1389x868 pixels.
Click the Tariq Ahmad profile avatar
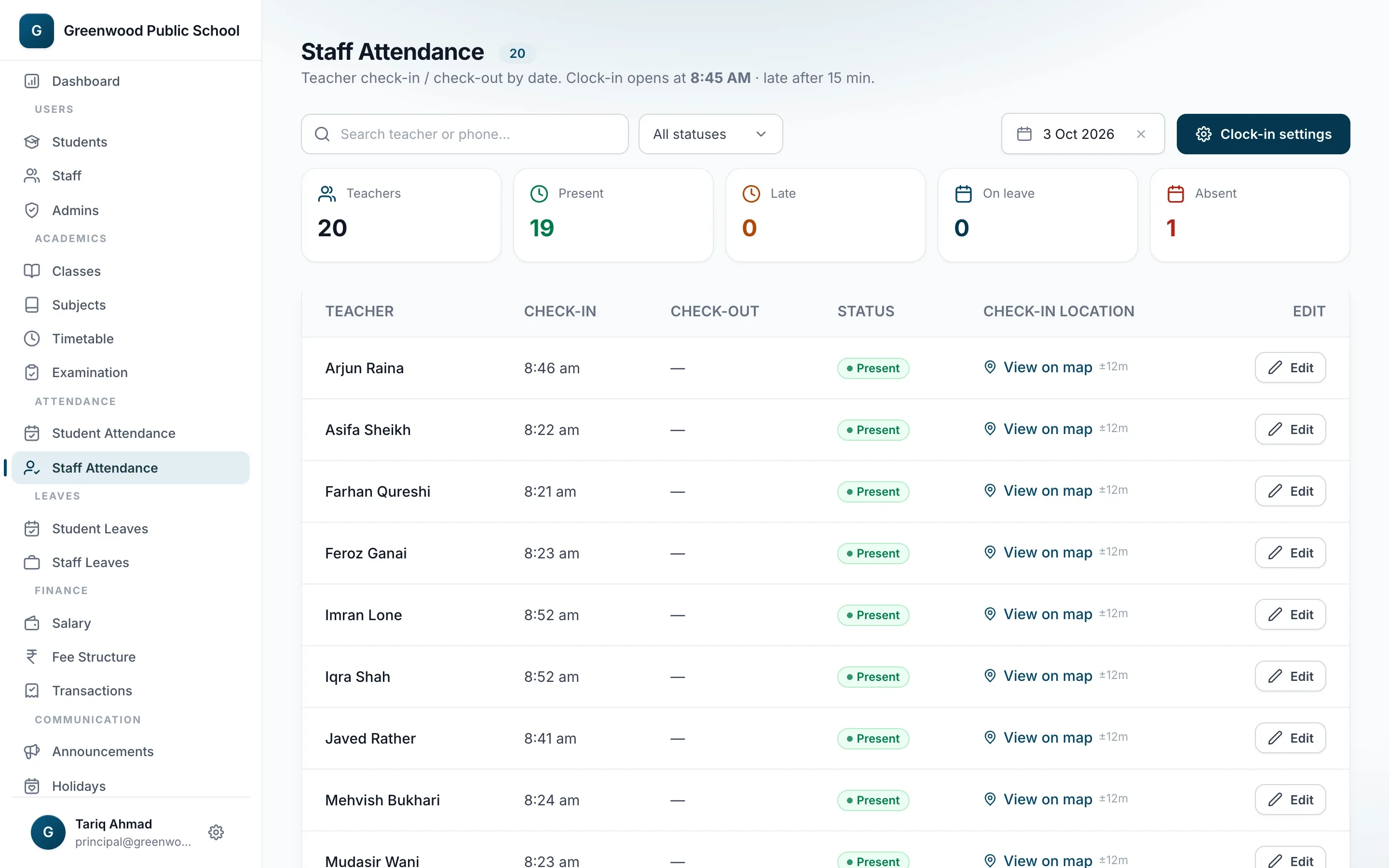48,832
